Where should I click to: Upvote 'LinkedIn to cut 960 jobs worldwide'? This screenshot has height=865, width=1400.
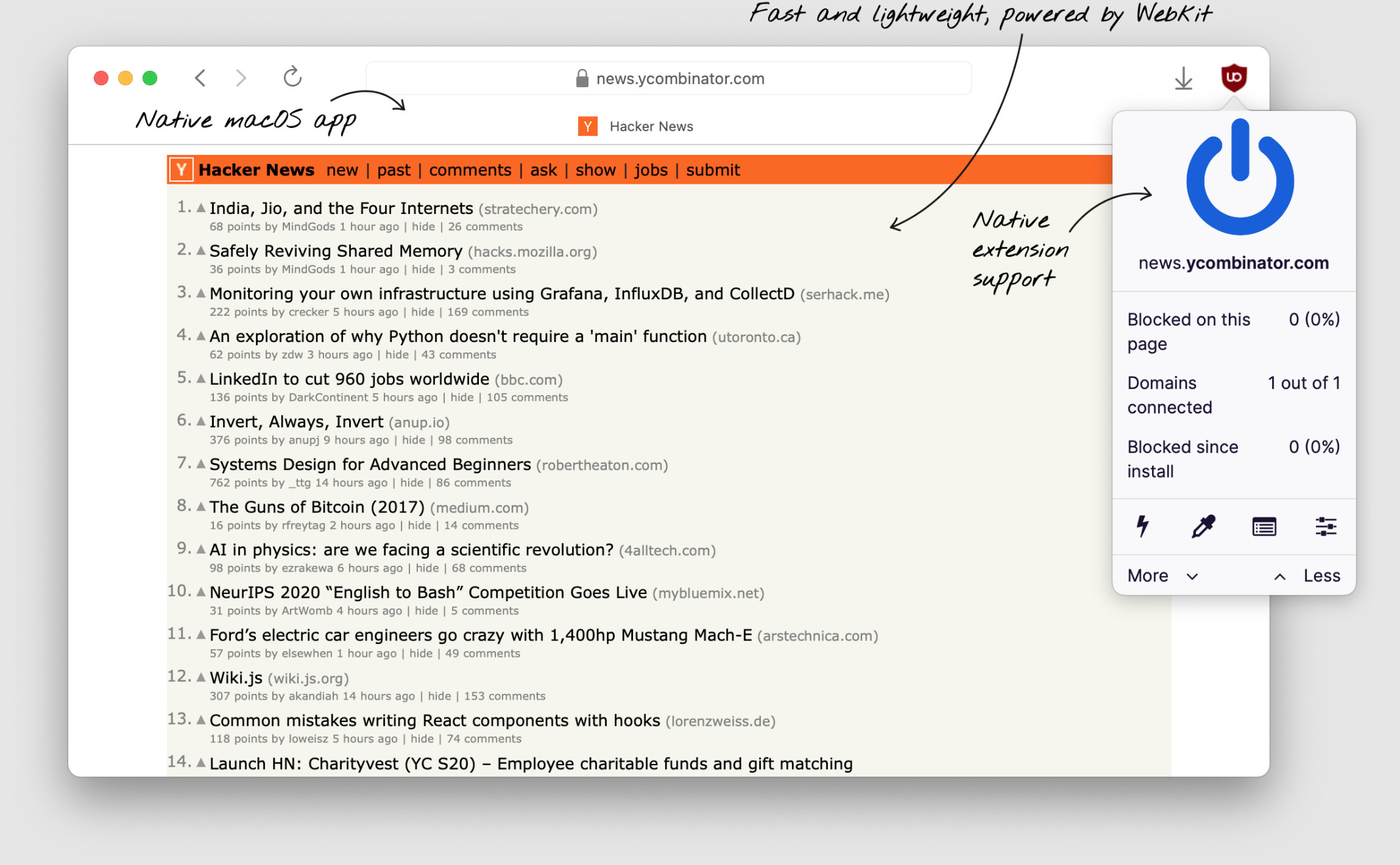pyautogui.click(x=201, y=378)
